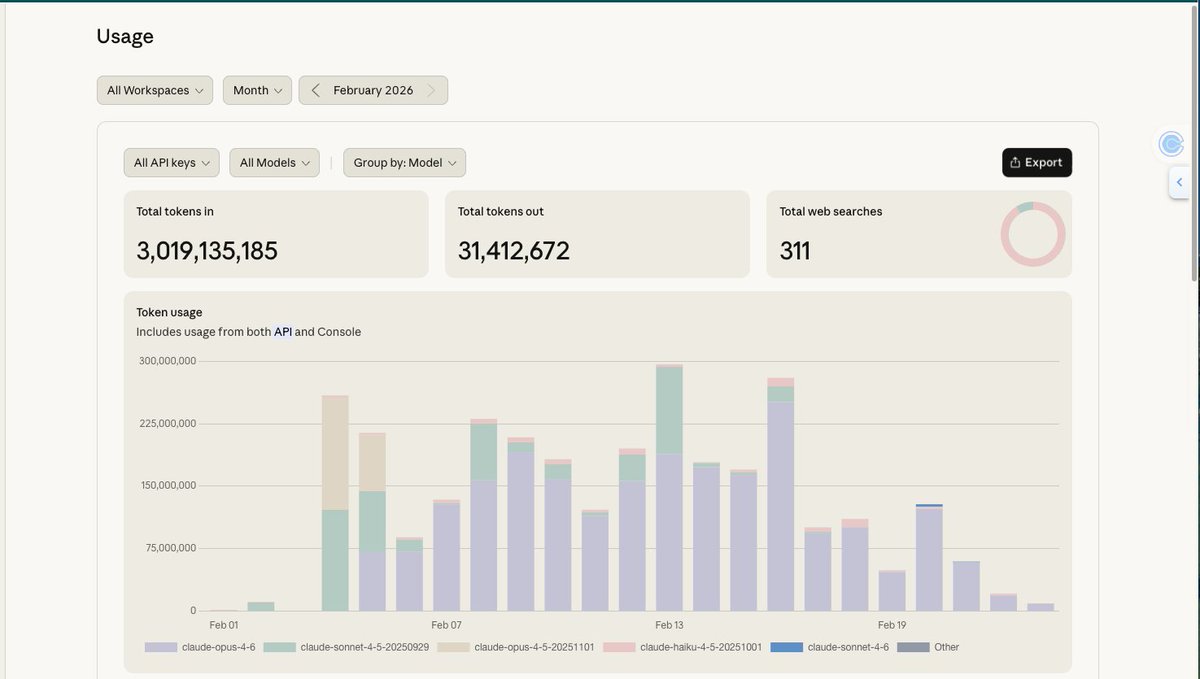Click the 300,000,000 y-axis label
The height and width of the screenshot is (679, 1200).
coord(168,361)
